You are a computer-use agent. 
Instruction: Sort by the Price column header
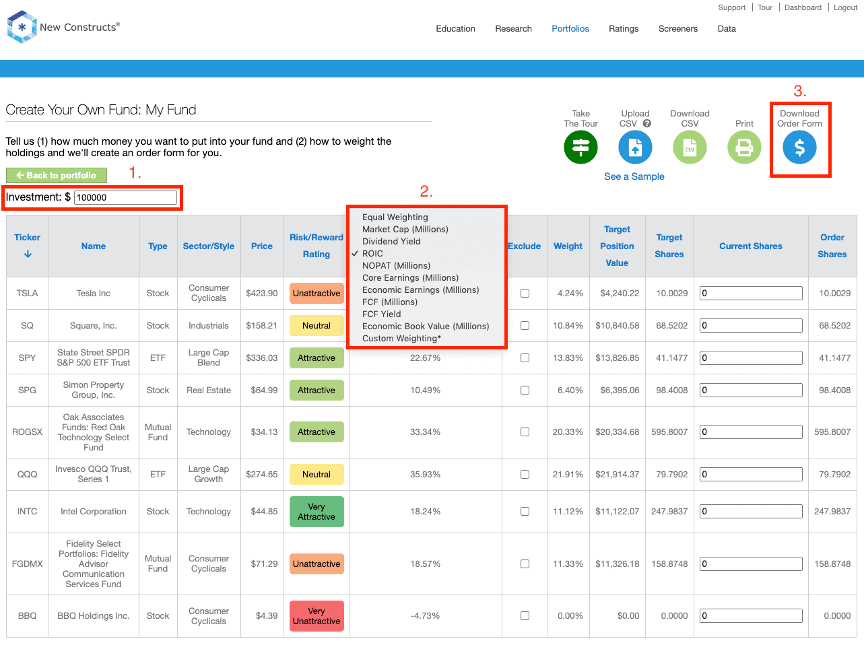262,246
